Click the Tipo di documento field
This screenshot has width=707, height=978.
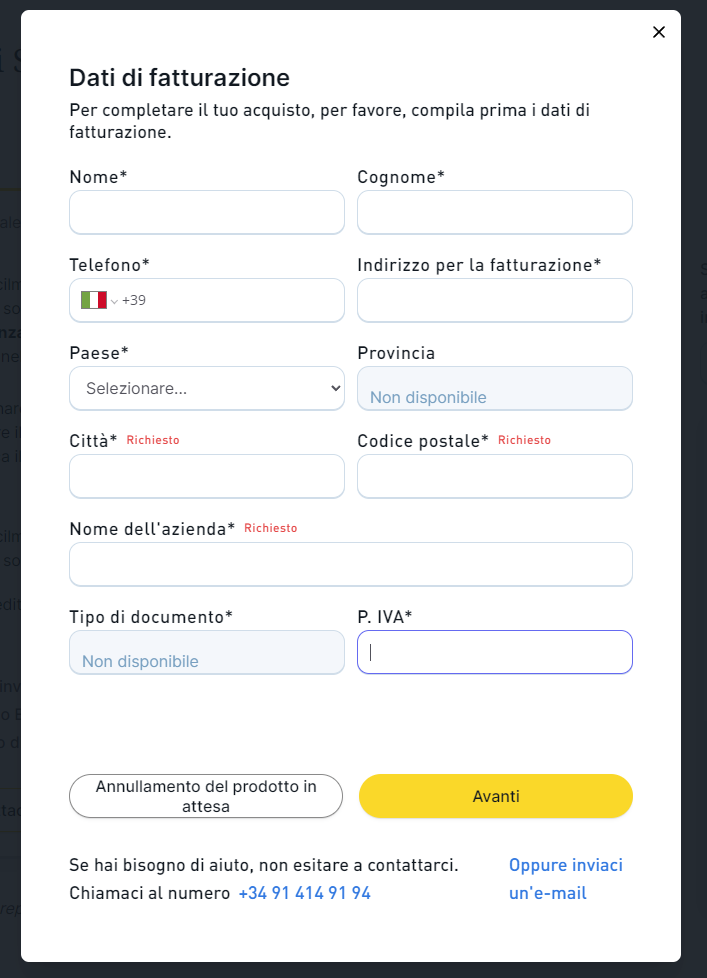[207, 652]
